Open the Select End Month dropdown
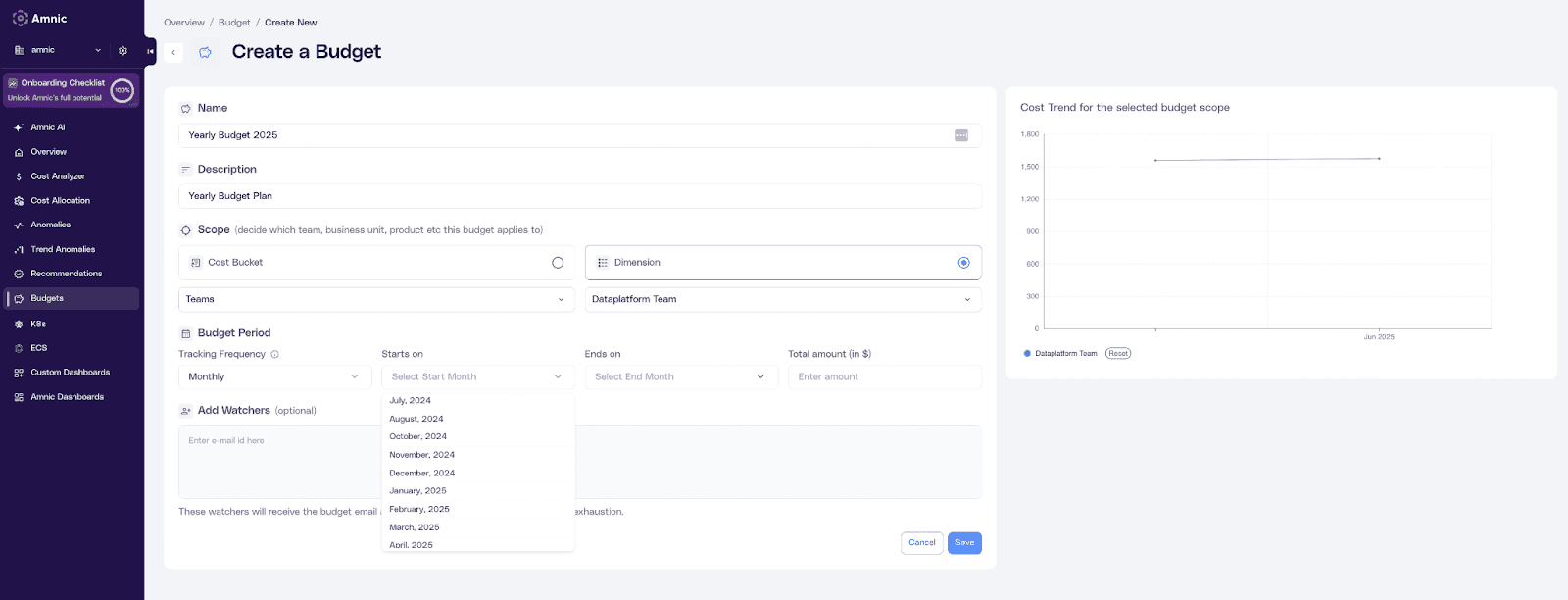The width and height of the screenshot is (1568, 600). coord(681,376)
